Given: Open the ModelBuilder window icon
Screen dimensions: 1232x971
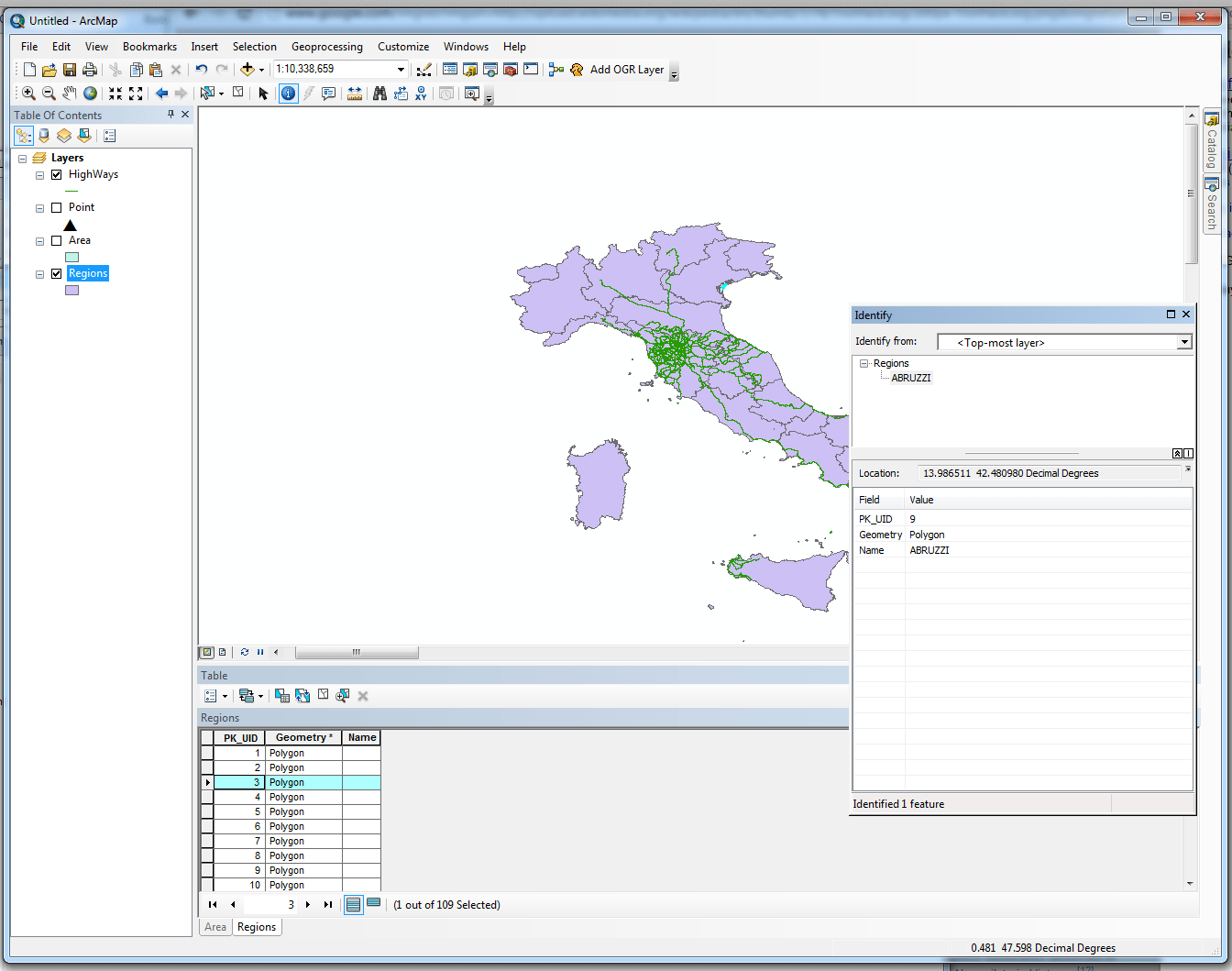Looking at the screenshot, I should tap(556, 70).
